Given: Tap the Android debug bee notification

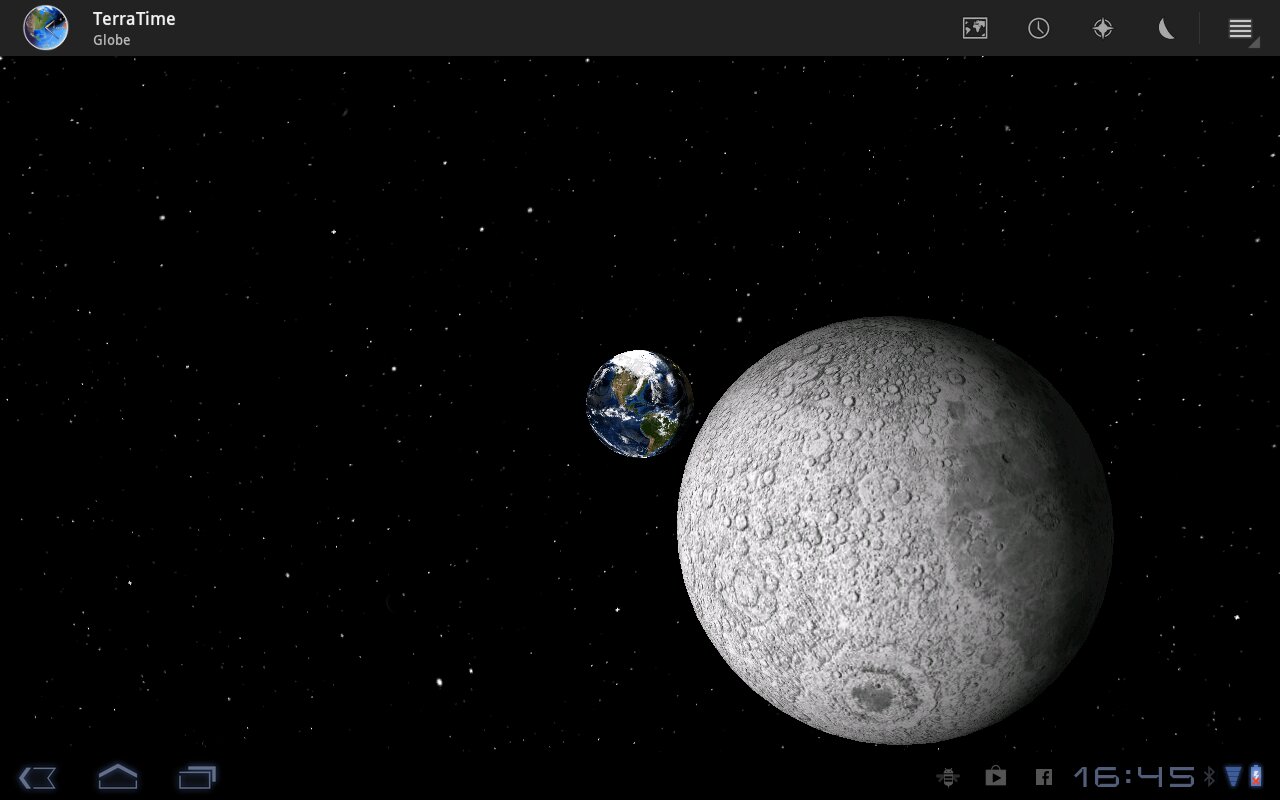Looking at the screenshot, I should click(x=947, y=777).
